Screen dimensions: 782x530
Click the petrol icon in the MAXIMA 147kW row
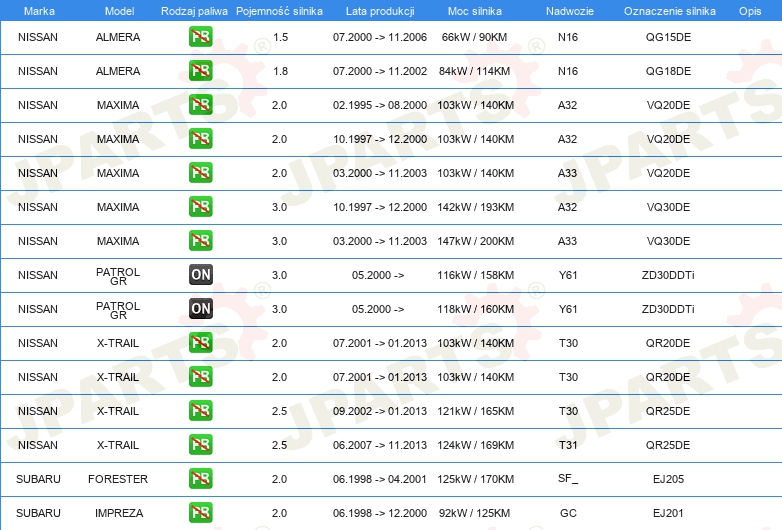point(200,240)
